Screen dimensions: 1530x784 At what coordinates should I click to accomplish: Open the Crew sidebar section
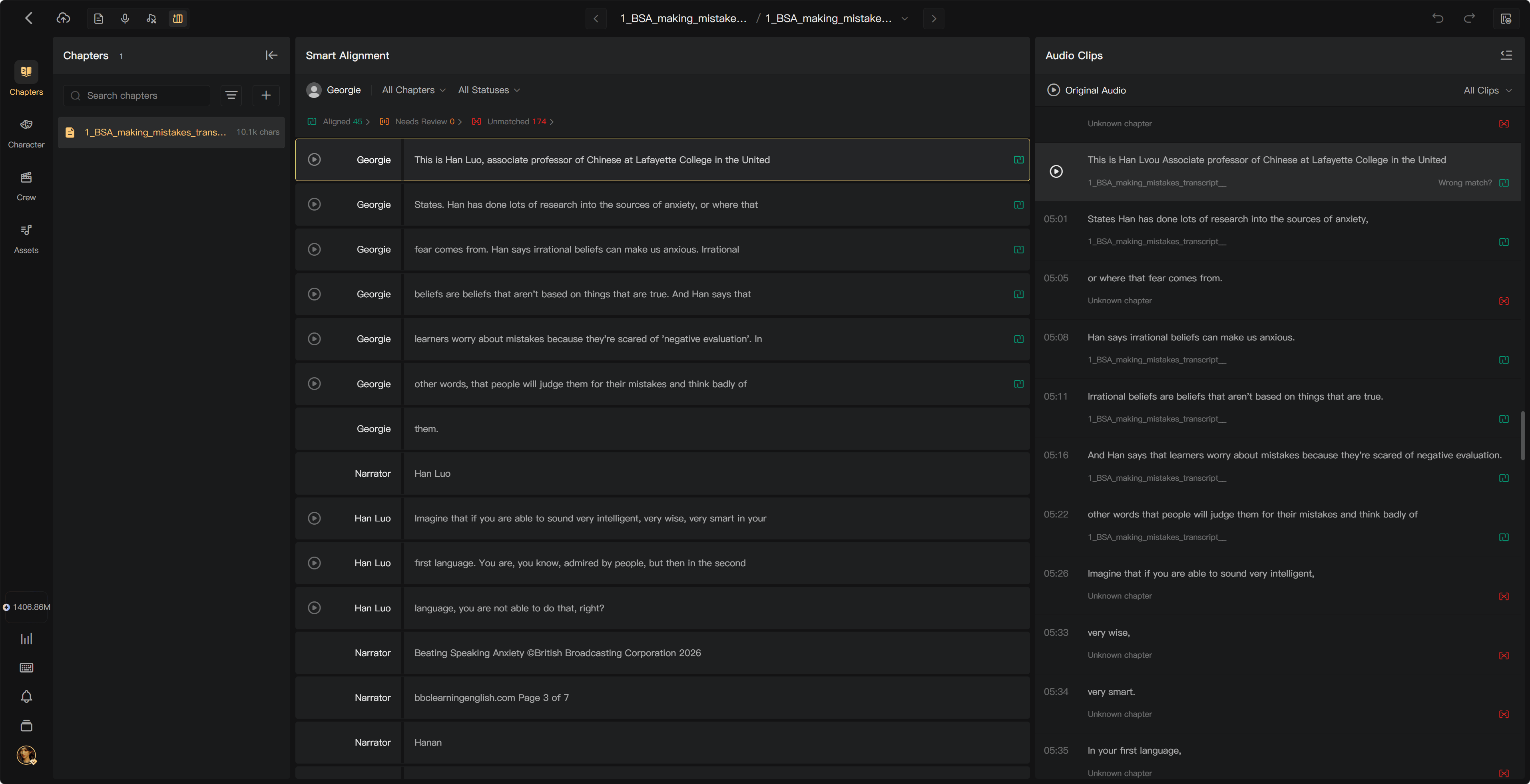pos(26,186)
